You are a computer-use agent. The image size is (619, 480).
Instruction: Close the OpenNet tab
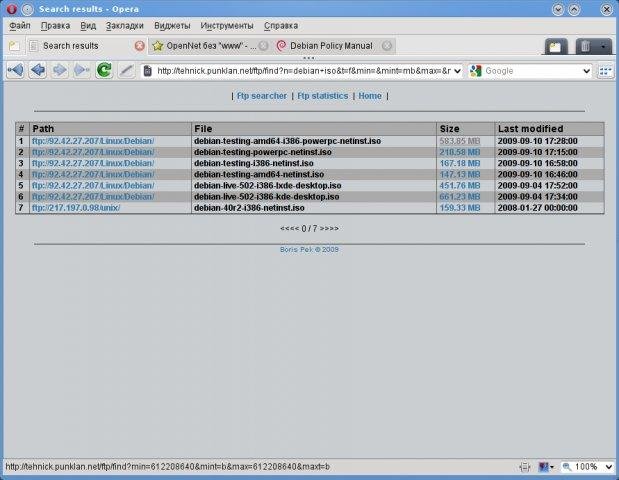264,46
